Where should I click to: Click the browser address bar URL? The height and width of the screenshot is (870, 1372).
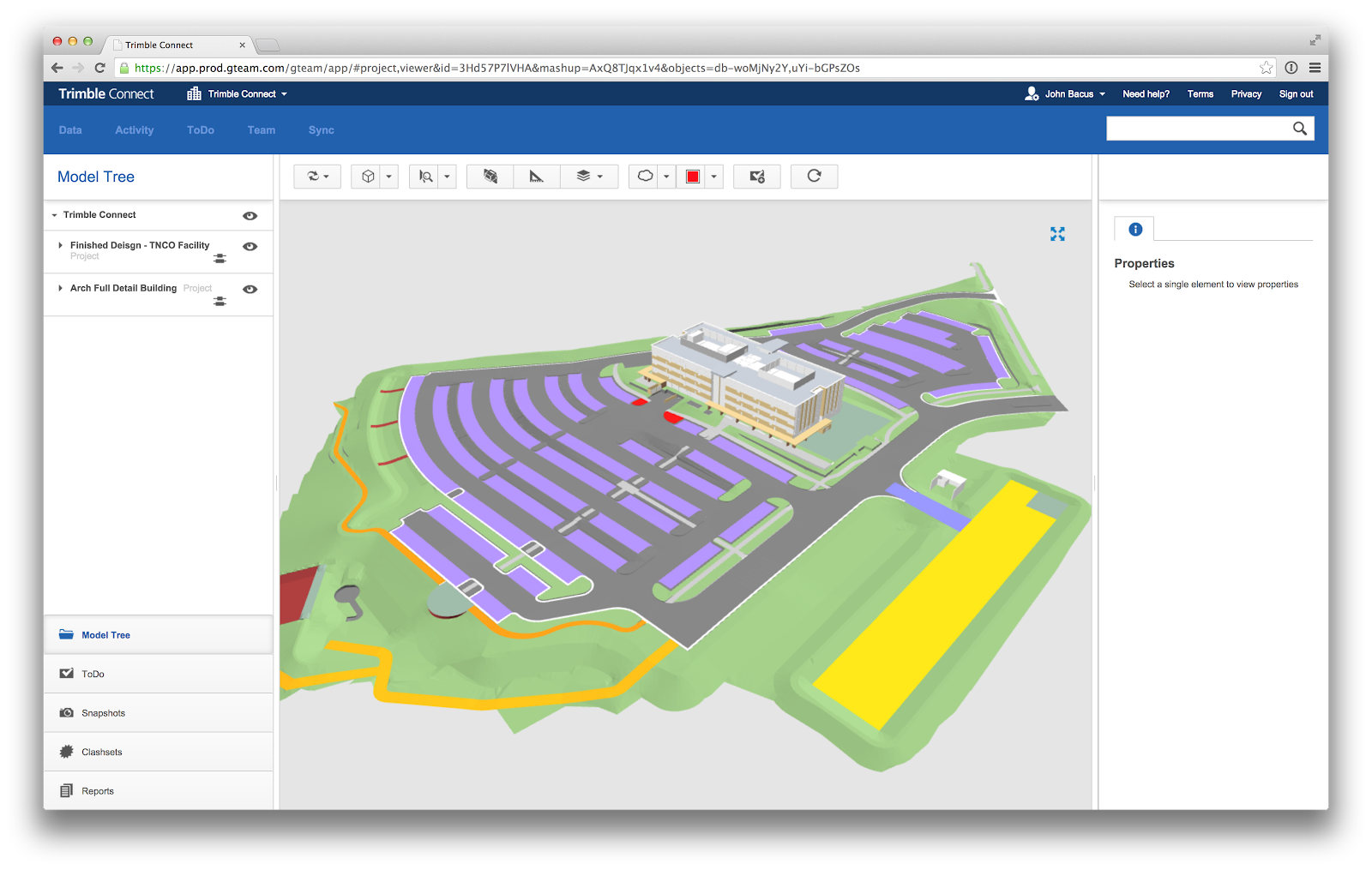point(497,68)
